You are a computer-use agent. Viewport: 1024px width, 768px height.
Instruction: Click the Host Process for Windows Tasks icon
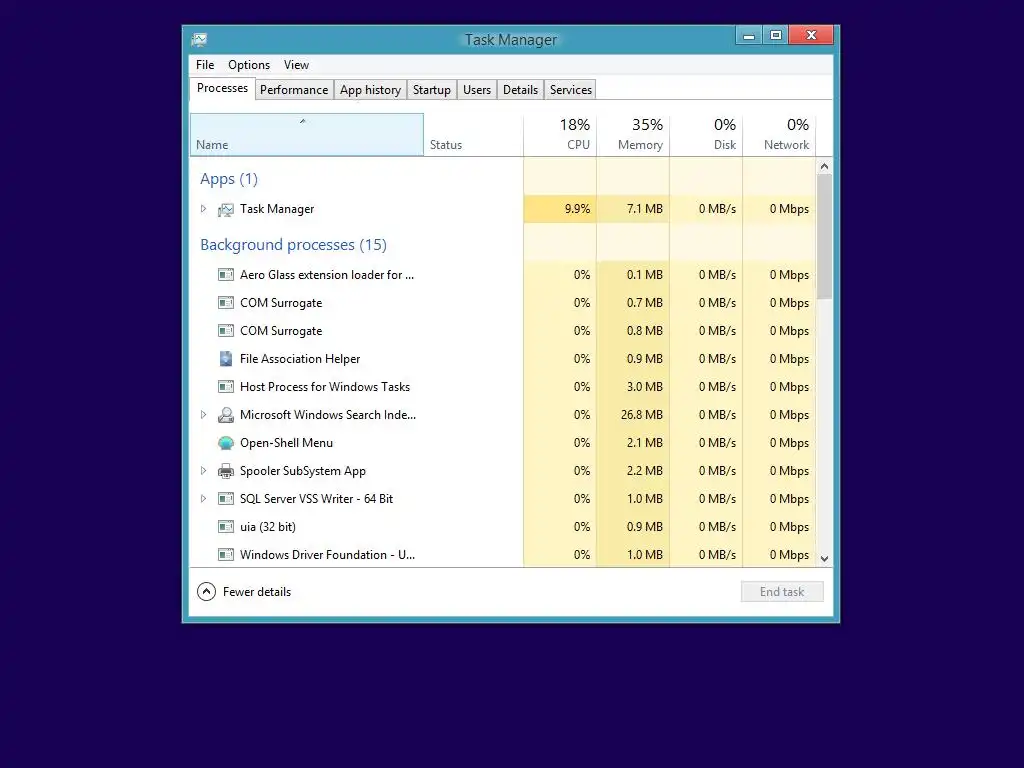[226, 387]
